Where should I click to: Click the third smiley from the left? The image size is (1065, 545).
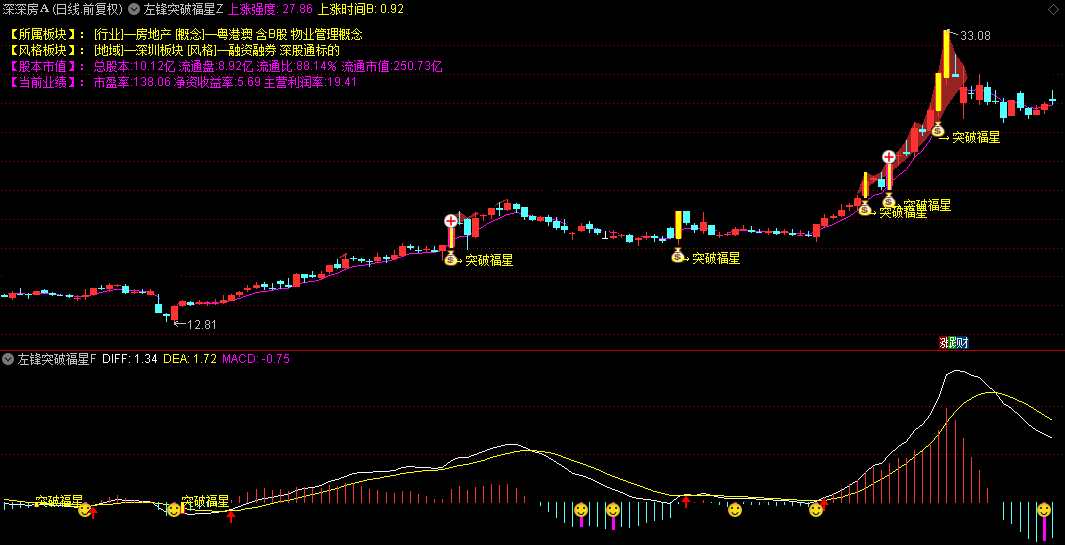tap(581, 509)
